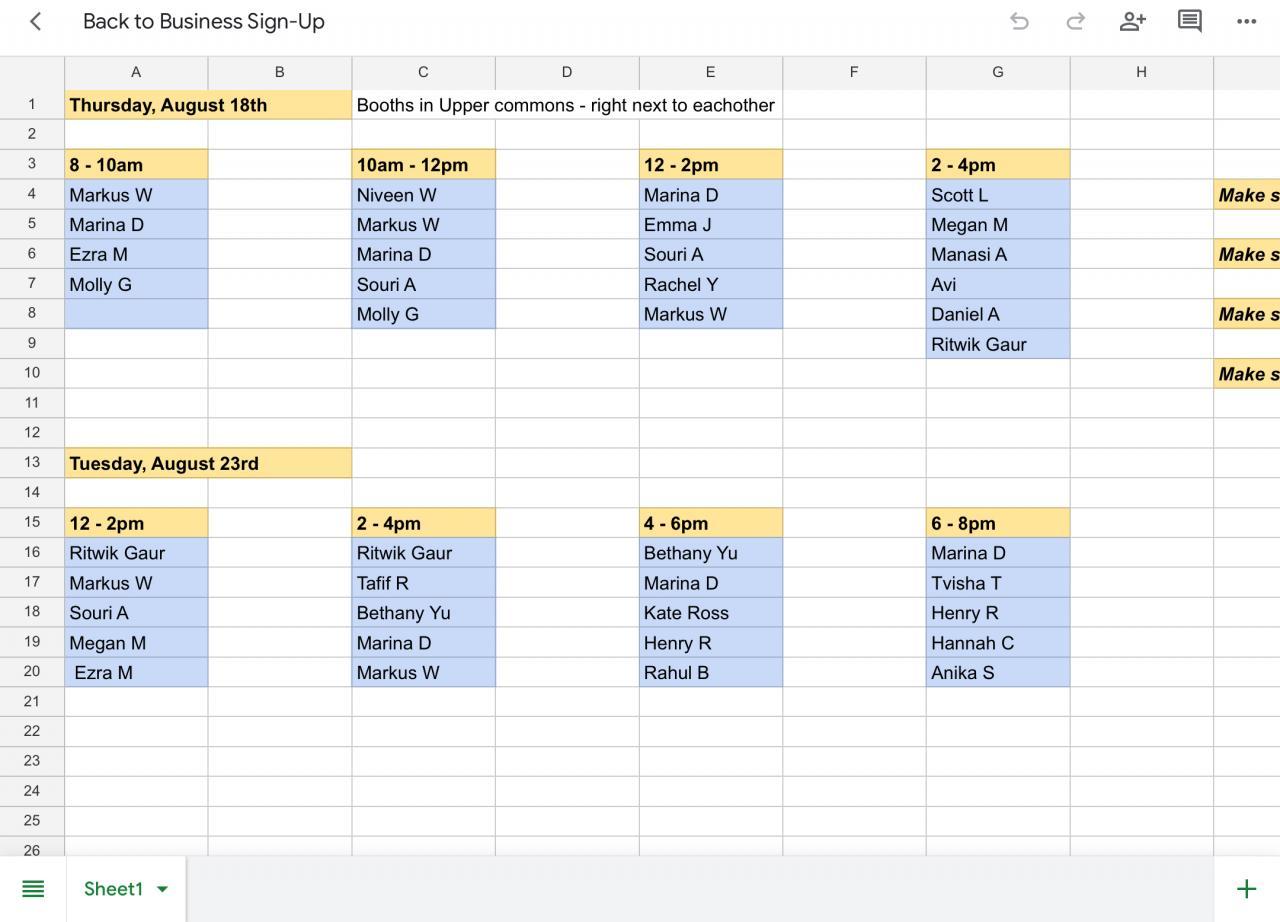Click the Ritwik Gaur cell in column G
This screenshot has height=922, width=1280.
click(x=997, y=344)
